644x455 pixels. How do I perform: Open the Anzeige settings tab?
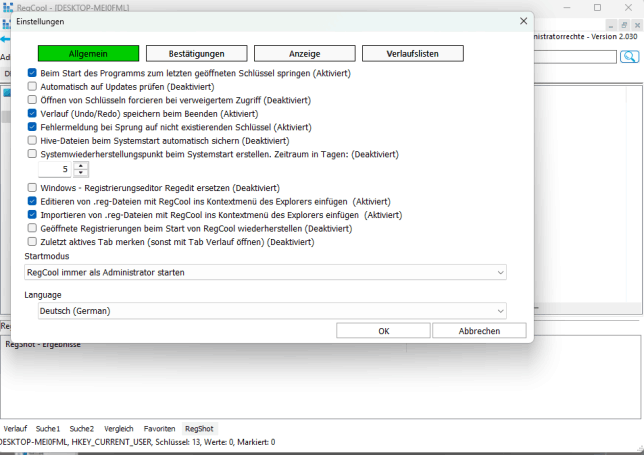click(x=304, y=53)
